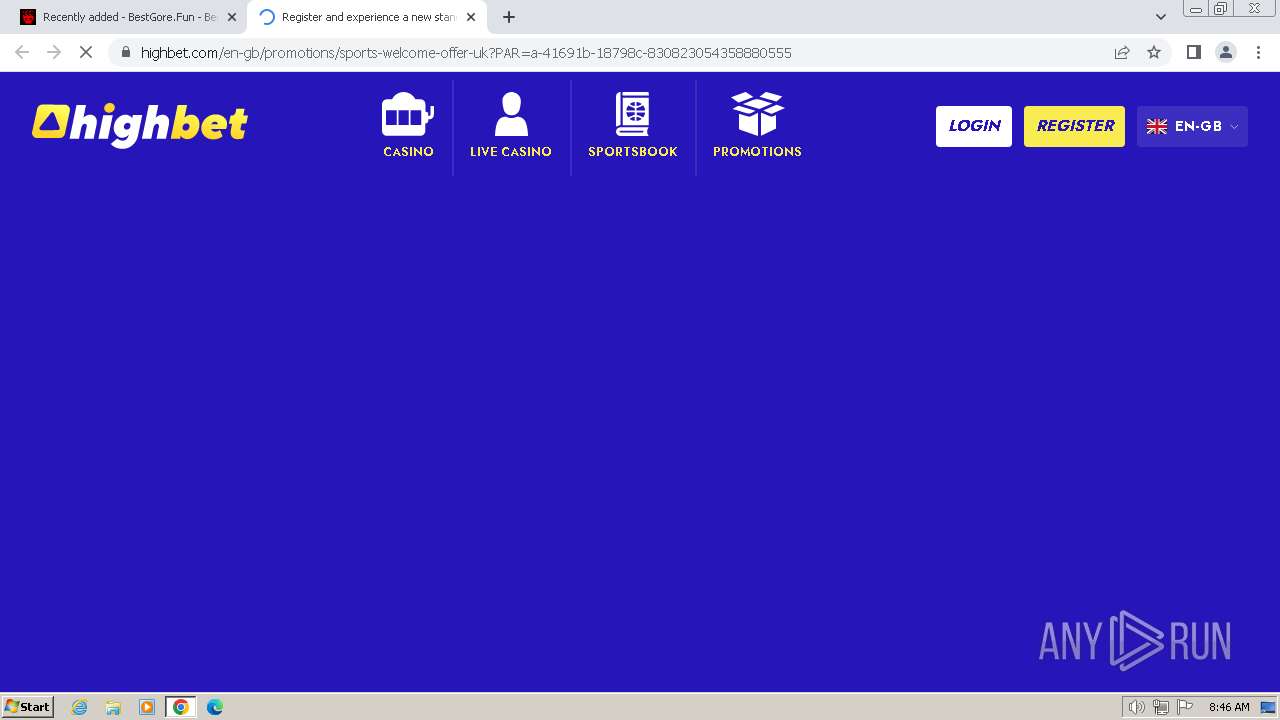Image resolution: width=1280 pixels, height=720 pixels.
Task: Open the Windows Start menu
Action: click(27, 707)
